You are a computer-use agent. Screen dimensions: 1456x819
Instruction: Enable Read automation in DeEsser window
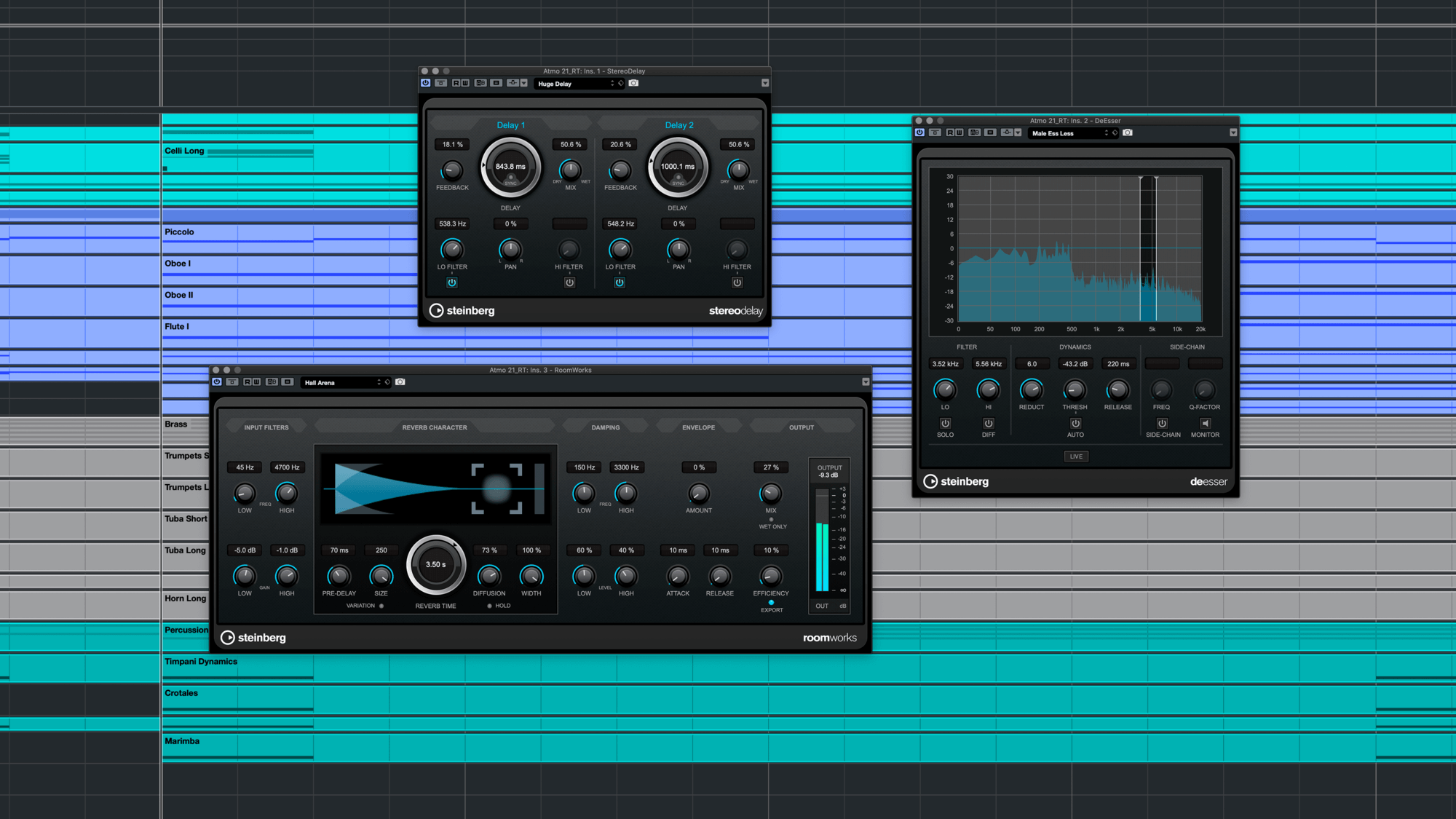click(951, 132)
